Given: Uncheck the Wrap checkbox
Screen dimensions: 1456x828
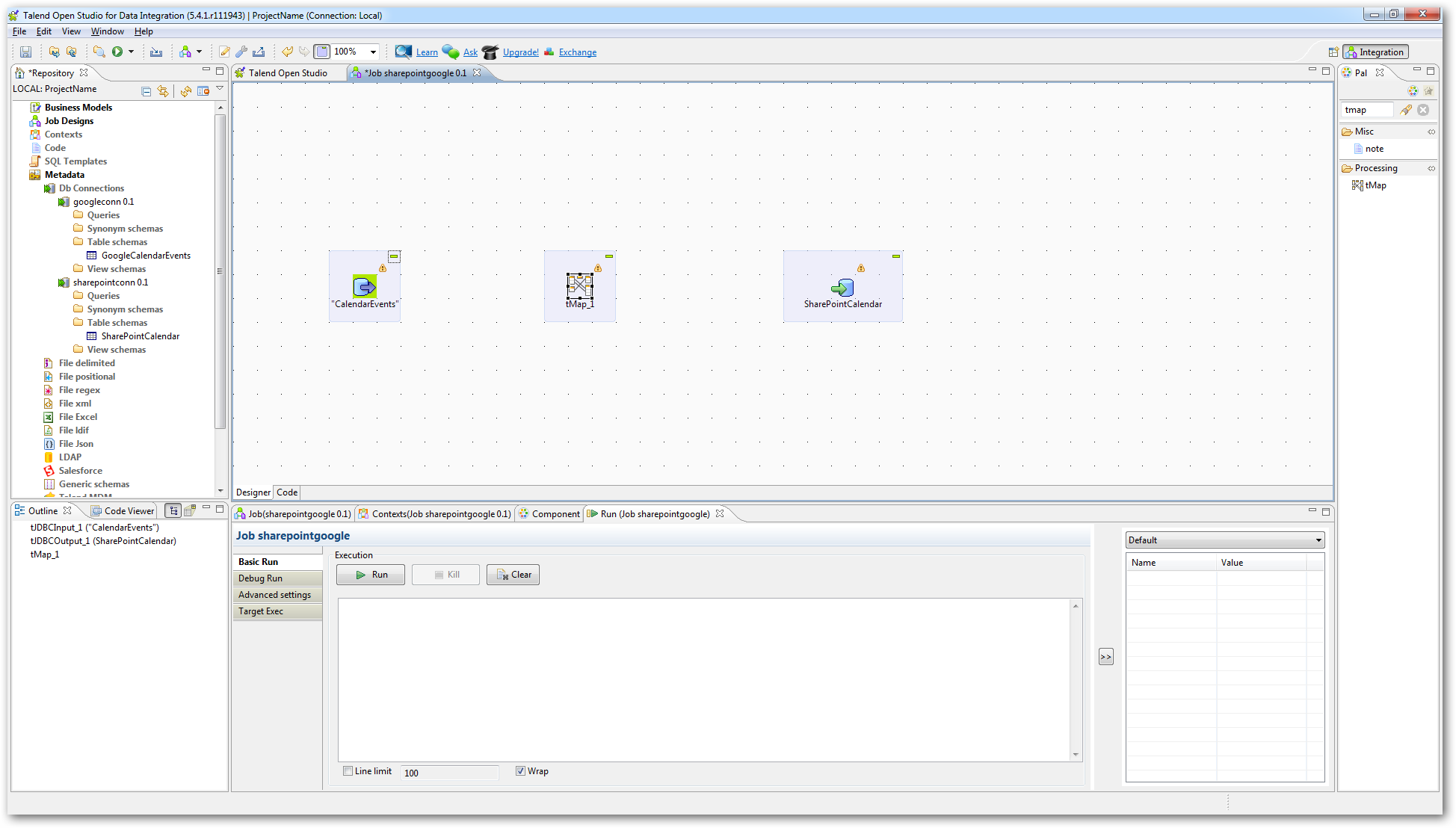Looking at the screenshot, I should click(x=520, y=771).
